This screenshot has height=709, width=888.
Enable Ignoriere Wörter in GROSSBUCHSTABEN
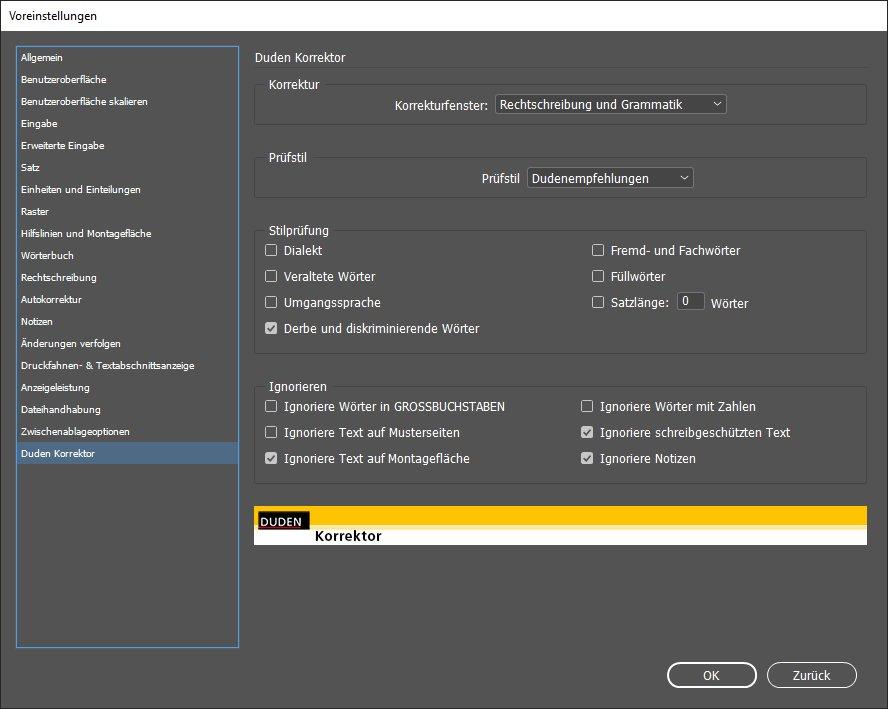(271, 407)
